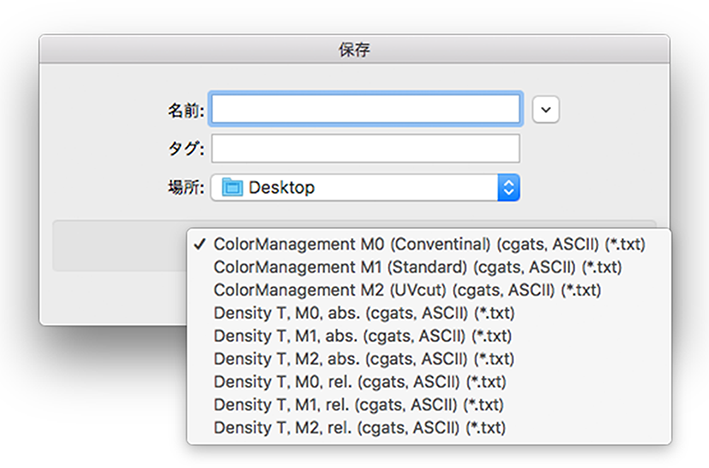Pick Density T, M2, rel. format
This screenshot has height=468, width=709.
coord(429,428)
